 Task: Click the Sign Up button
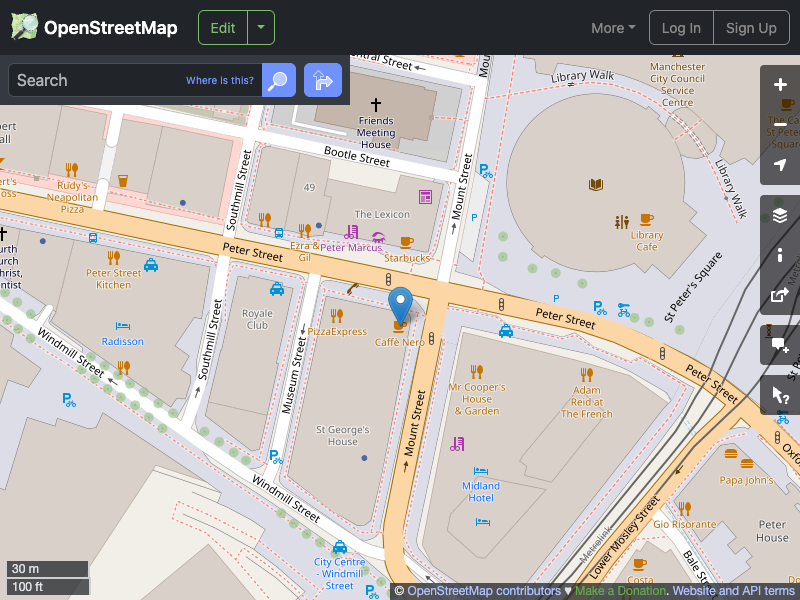(x=751, y=28)
